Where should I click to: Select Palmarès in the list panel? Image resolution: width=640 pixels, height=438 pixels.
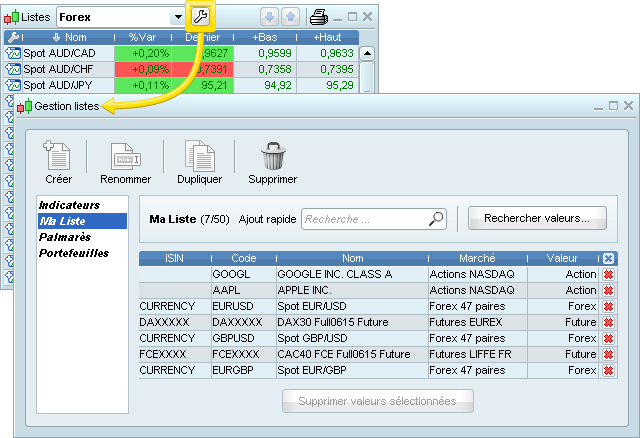pyautogui.click(x=65, y=237)
